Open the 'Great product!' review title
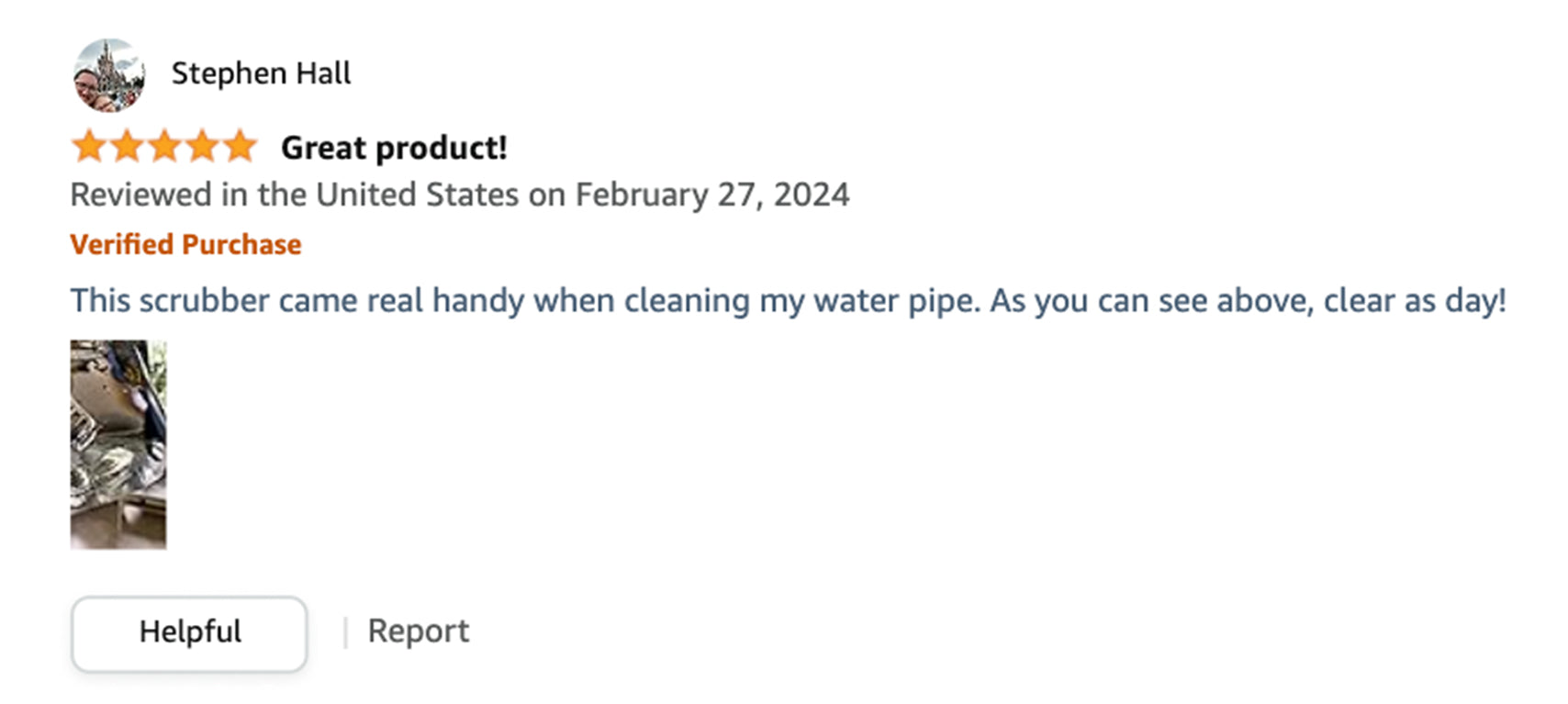The width and height of the screenshot is (1568, 704). pyautogui.click(x=394, y=148)
